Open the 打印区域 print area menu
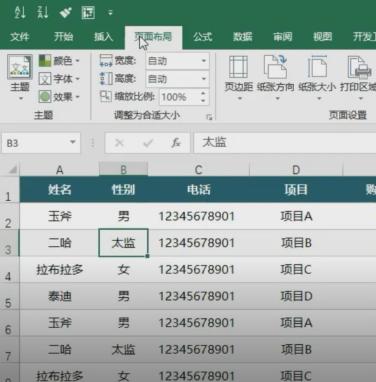 pos(357,78)
